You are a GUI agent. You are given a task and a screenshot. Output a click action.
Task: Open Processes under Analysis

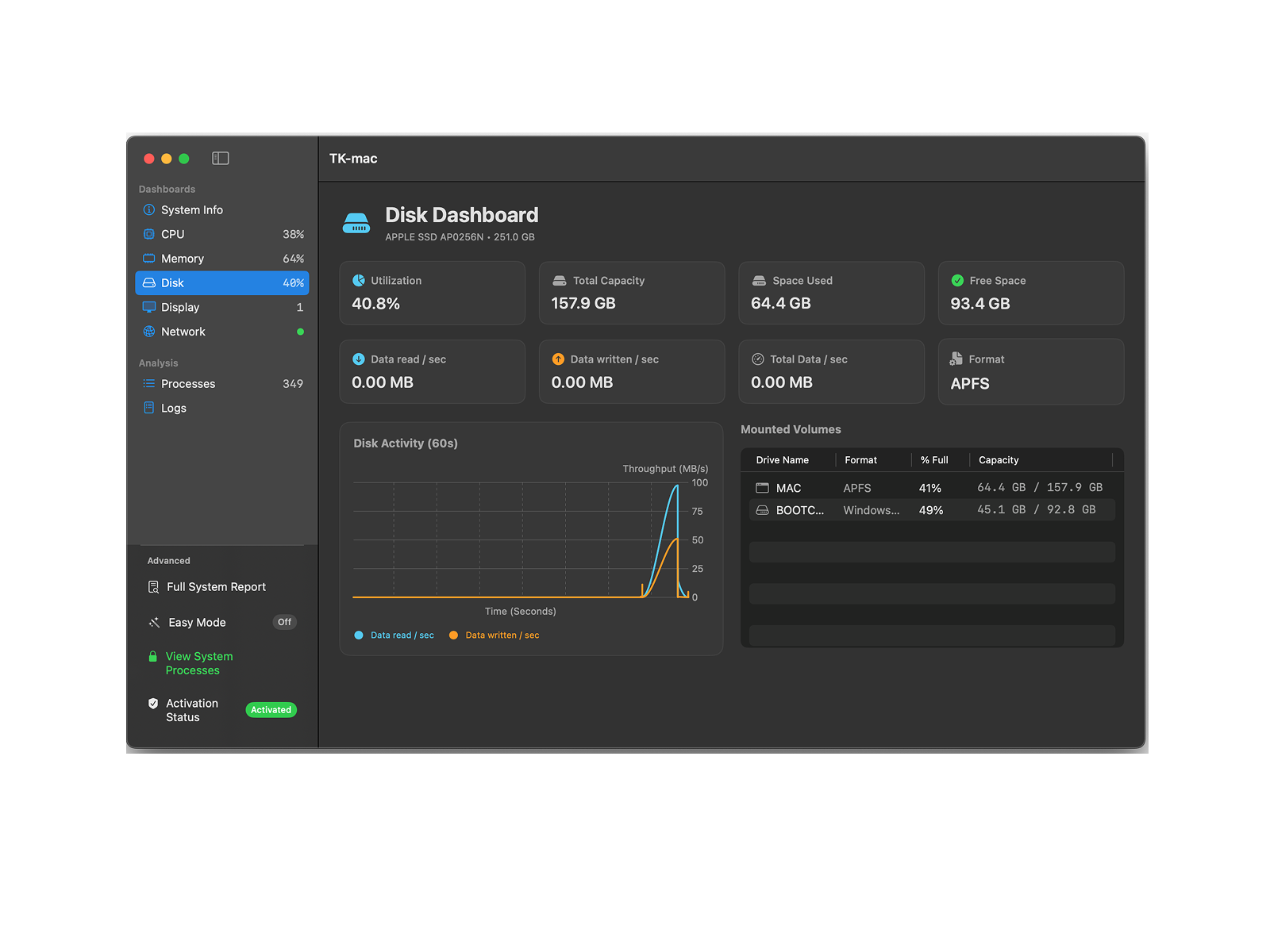(222, 384)
